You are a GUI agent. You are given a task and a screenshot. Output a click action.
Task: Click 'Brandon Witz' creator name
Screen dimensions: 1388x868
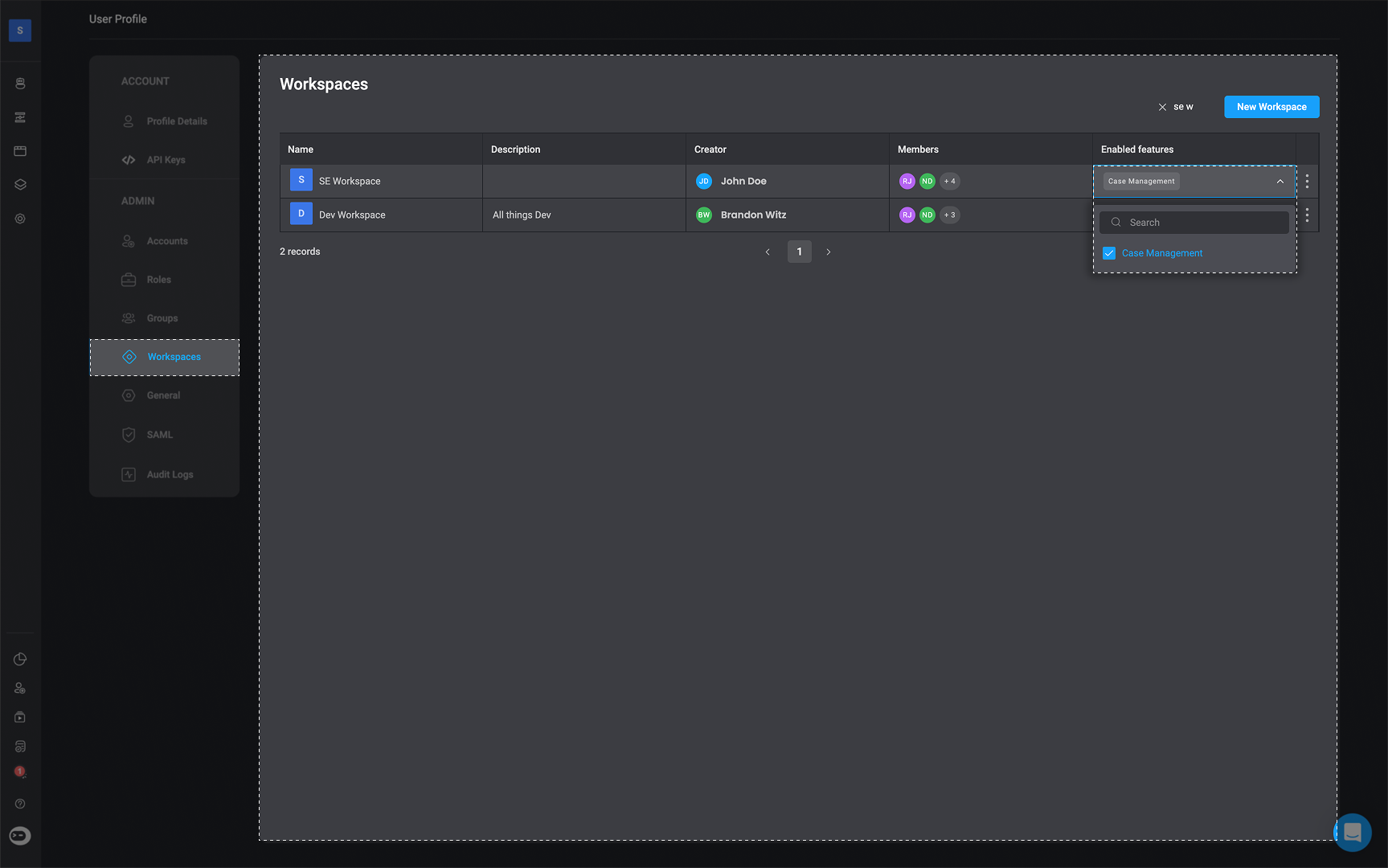coord(753,215)
